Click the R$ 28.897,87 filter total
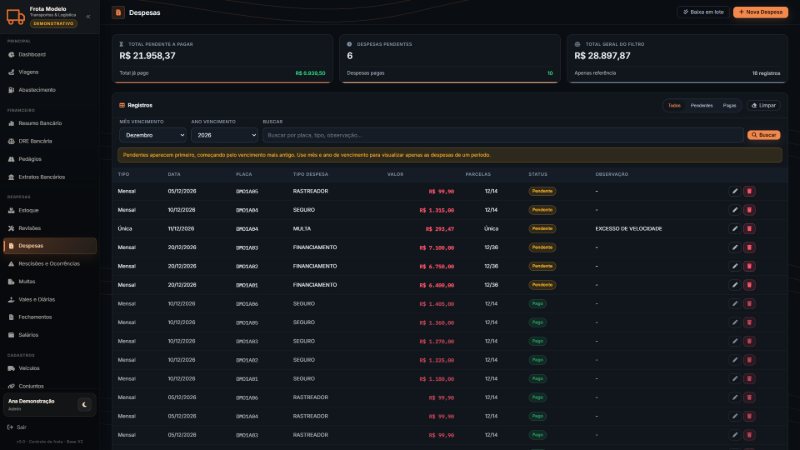Screen dimensions: 800x450 click(x=602, y=56)
